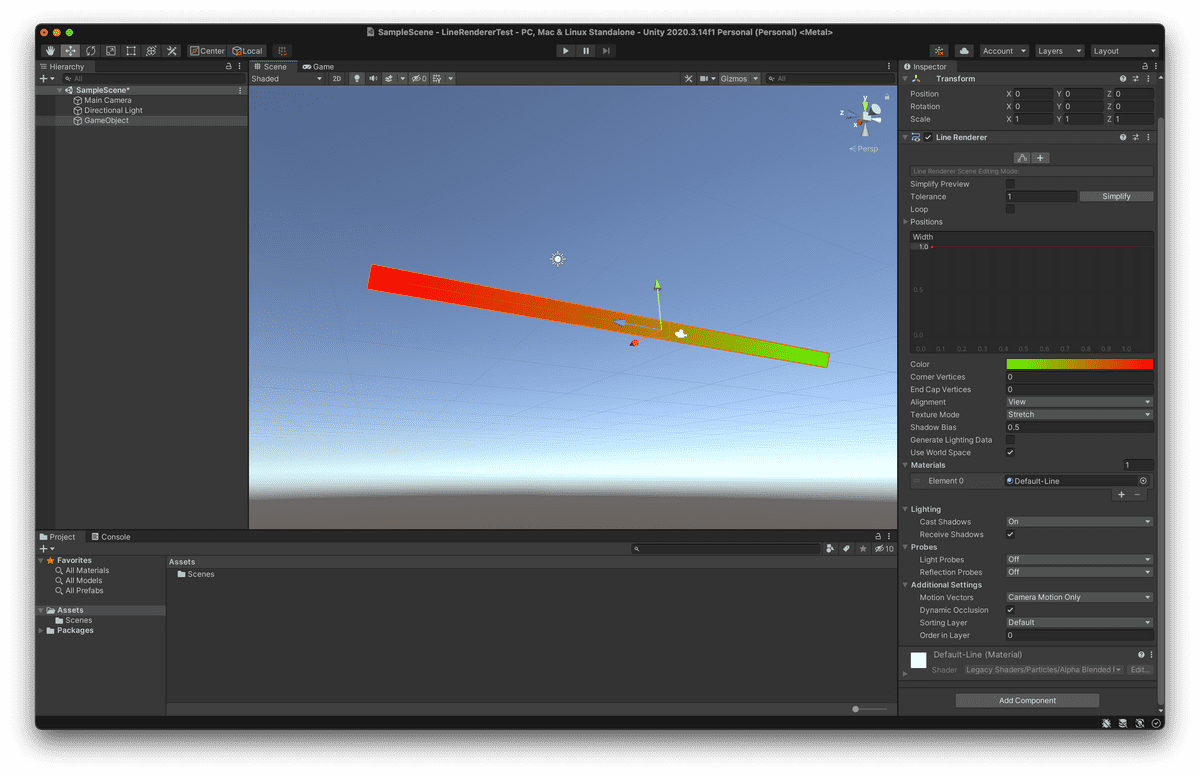Enable the Loop checkbox
This screenshot has width=1200, height=776.
point(1010,209)
